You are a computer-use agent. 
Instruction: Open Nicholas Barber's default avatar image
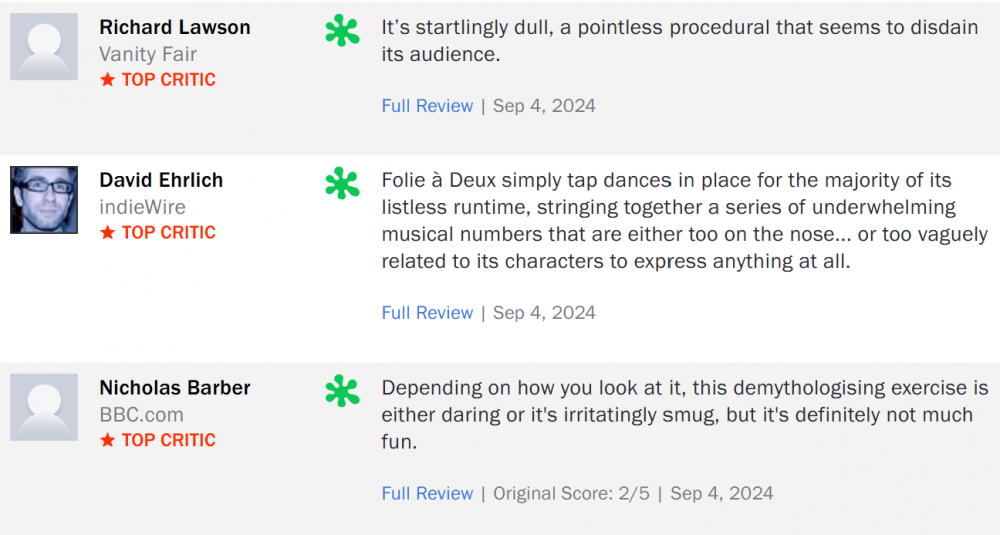tap(44, 407)
